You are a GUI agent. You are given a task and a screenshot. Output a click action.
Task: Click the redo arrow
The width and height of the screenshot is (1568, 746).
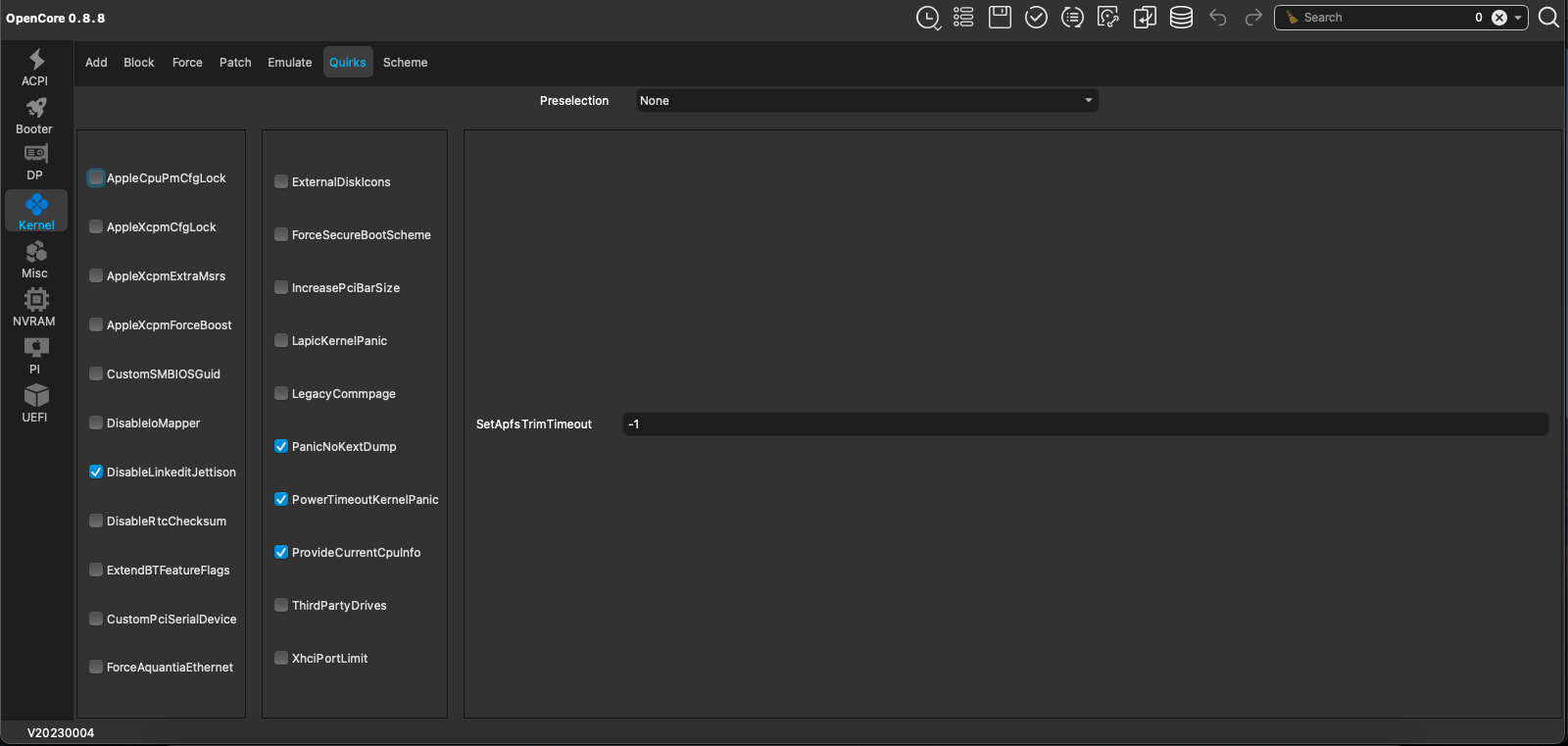coord(1253,18)
